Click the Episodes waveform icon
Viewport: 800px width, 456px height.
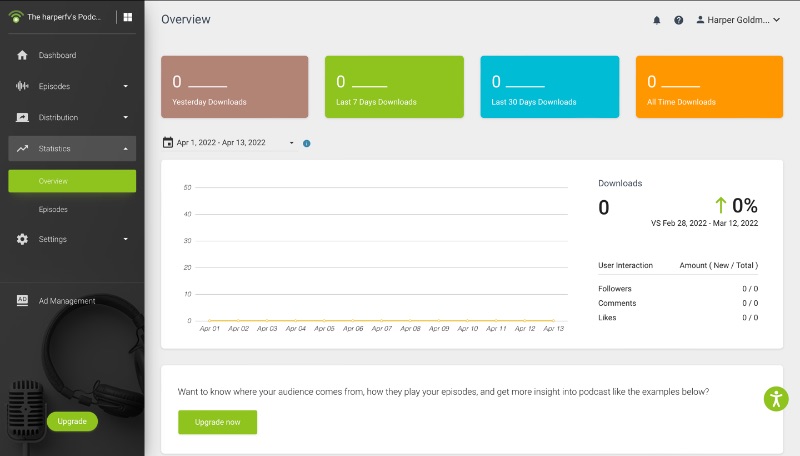(x=22, y=86)
